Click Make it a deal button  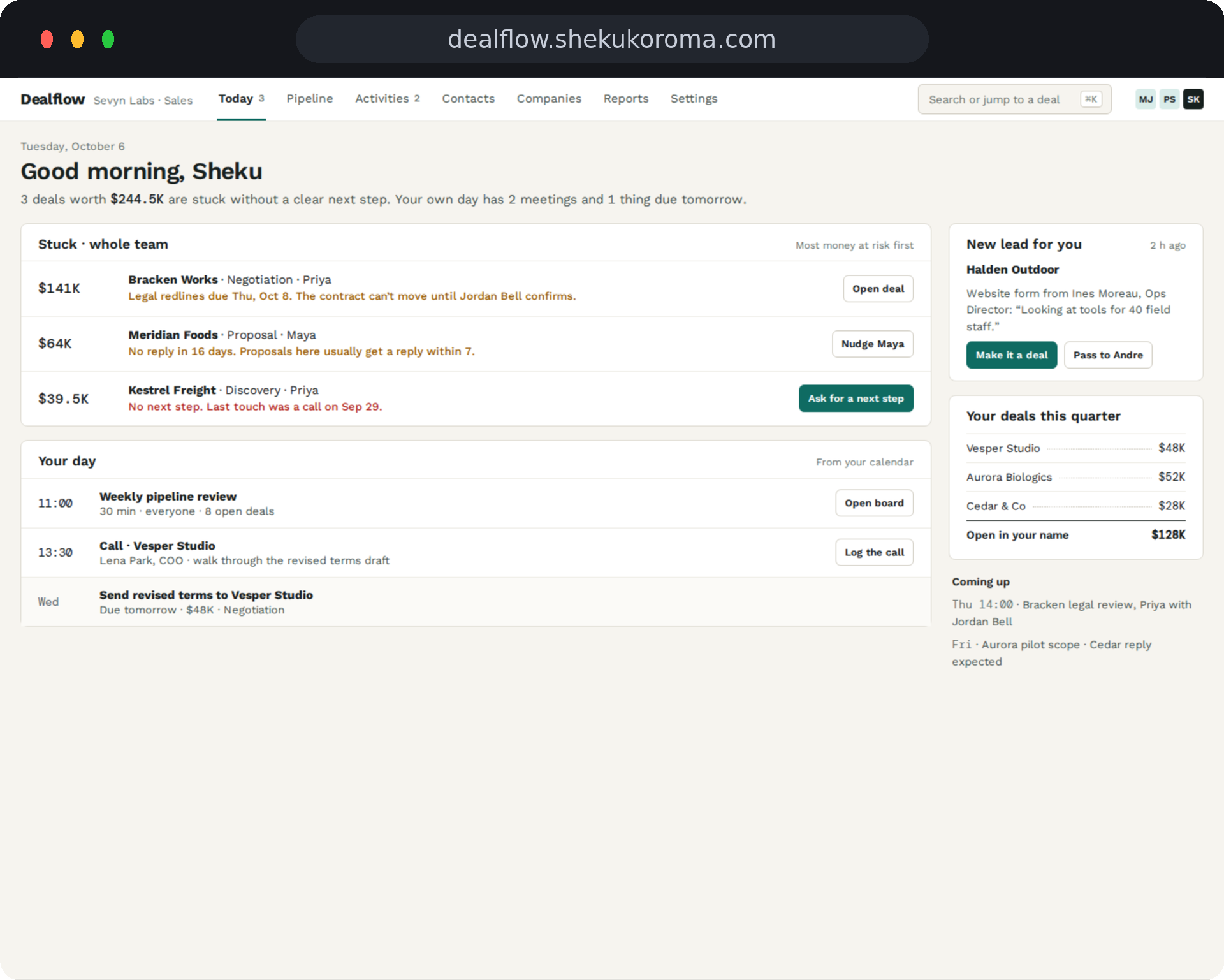1011,355
